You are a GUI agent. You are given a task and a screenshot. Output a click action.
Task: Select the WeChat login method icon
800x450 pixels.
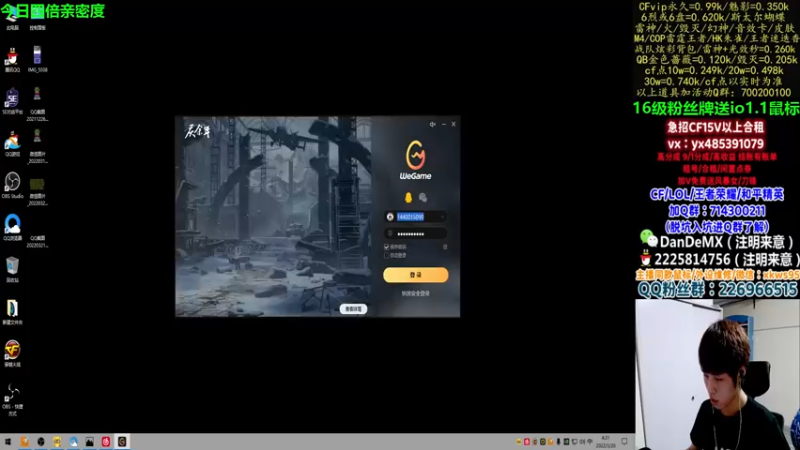[422, 197]
